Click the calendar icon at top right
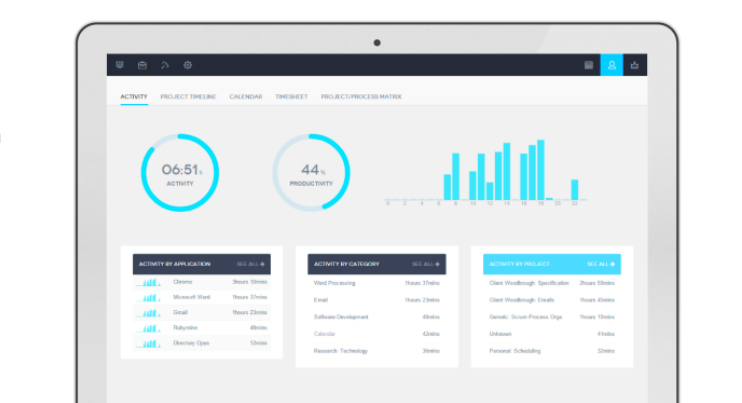Image resolution: width=742 pixels, height=403 pixels. point(589,65)
